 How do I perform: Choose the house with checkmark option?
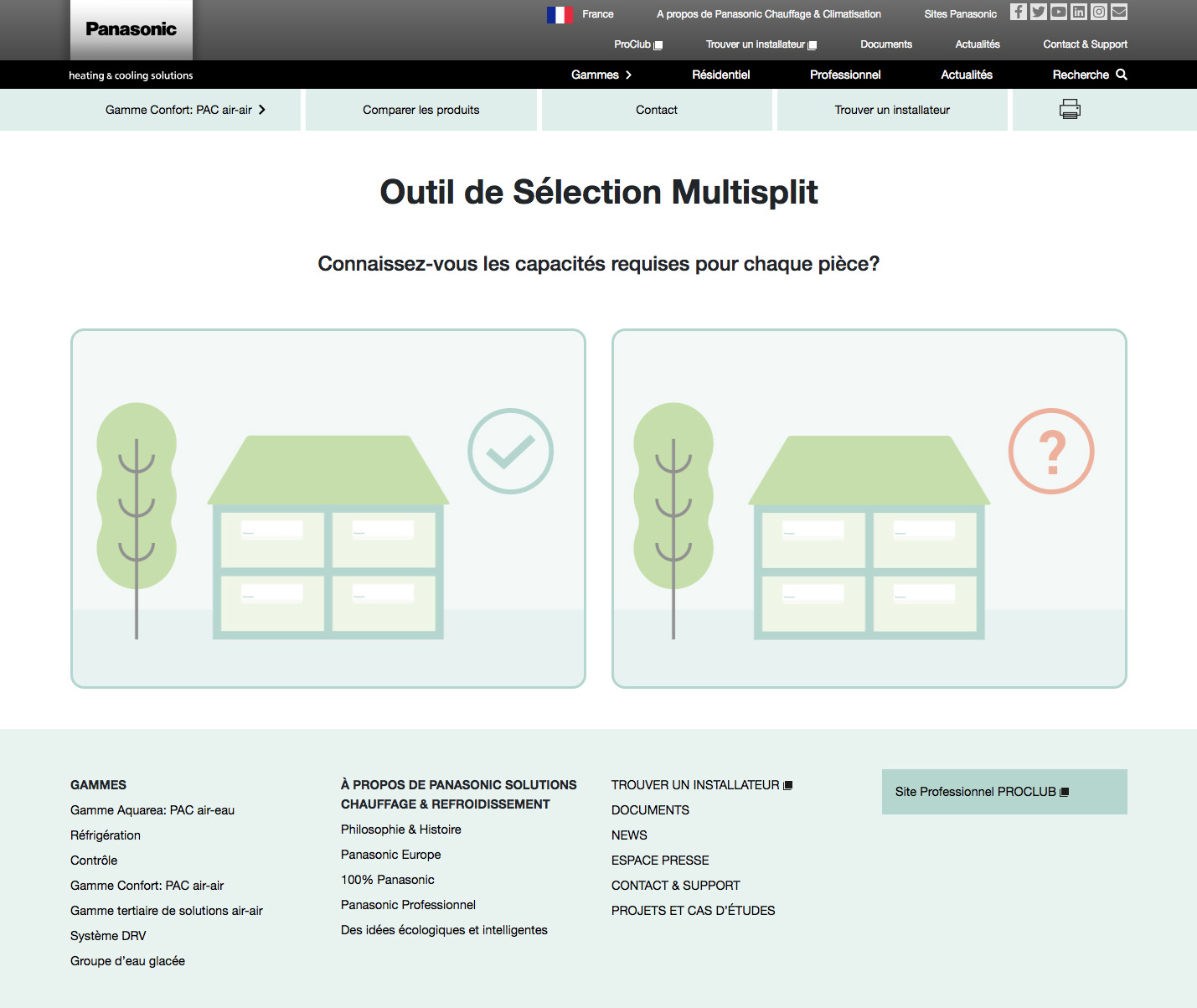(x=328, y=509)
